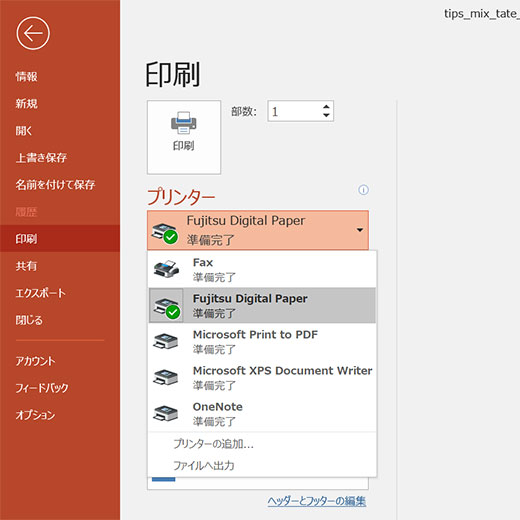Select Fujitsu Digital Paper name in list
The width and height of the screenshot is (520, 520).
(250, 299)
